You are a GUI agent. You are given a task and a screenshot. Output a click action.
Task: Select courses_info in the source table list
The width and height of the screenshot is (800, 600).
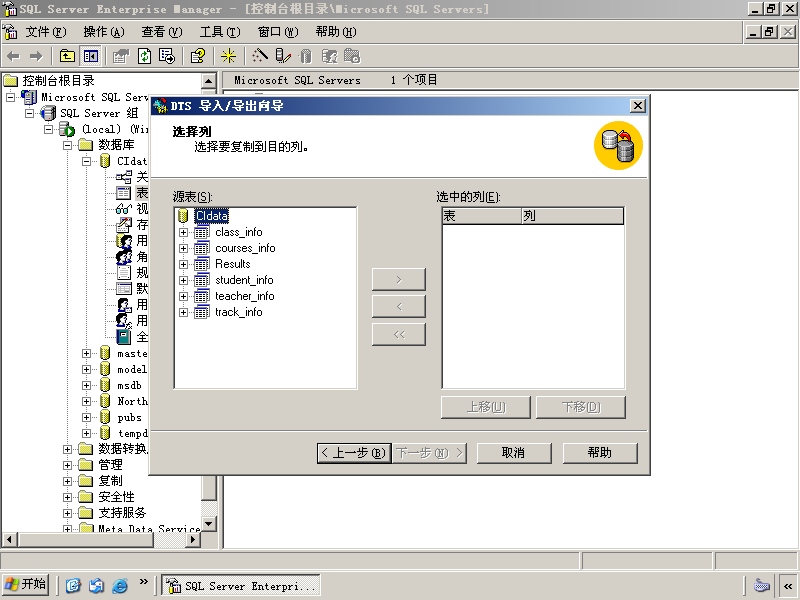[x=245, y=248]
